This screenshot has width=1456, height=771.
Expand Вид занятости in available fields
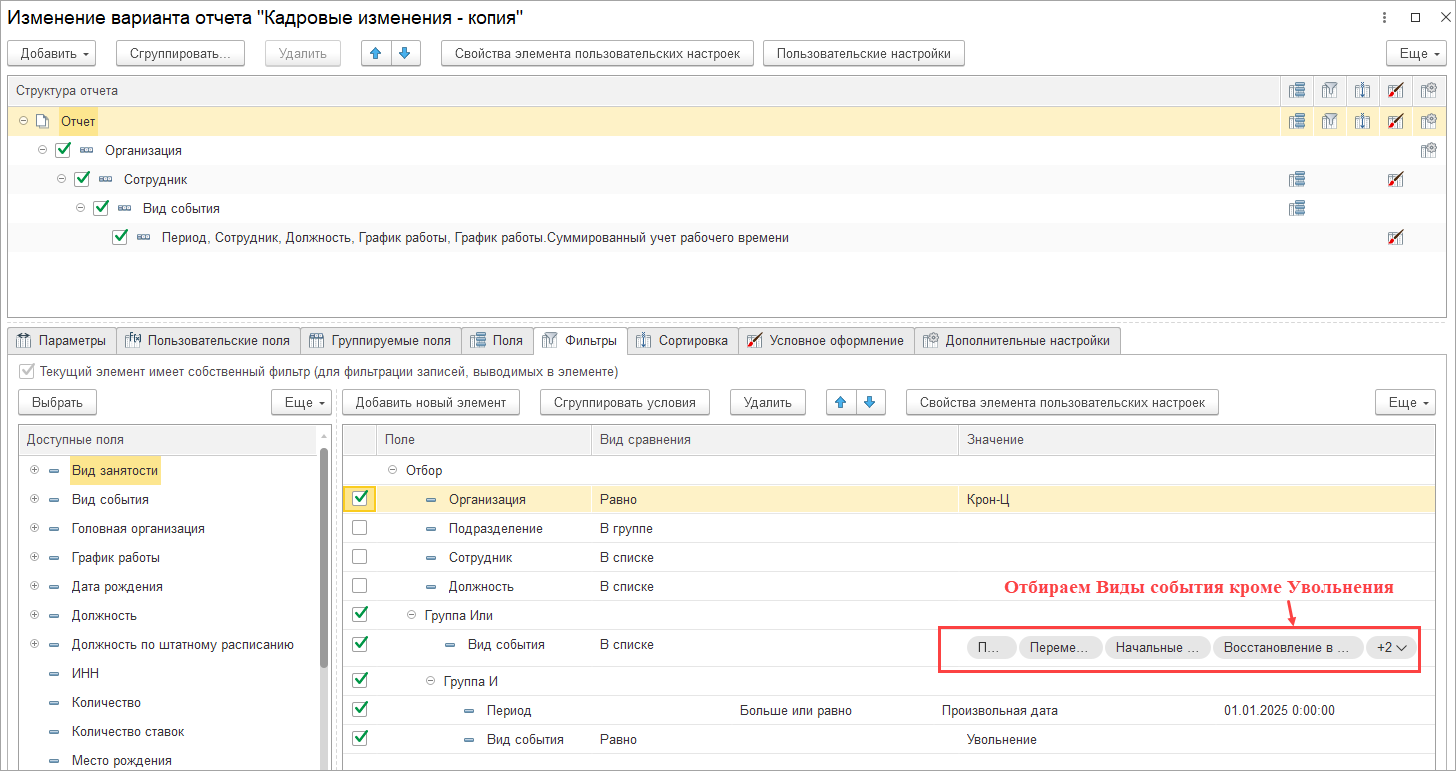34,470
